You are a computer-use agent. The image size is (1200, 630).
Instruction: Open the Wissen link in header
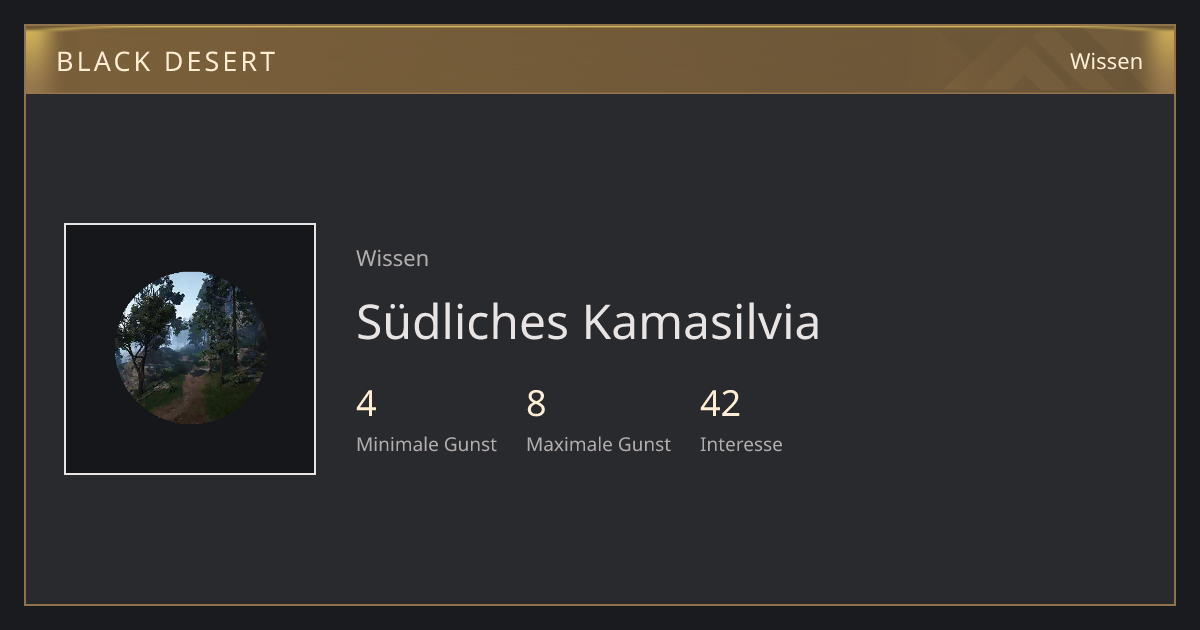click(x=1106, y=61)
